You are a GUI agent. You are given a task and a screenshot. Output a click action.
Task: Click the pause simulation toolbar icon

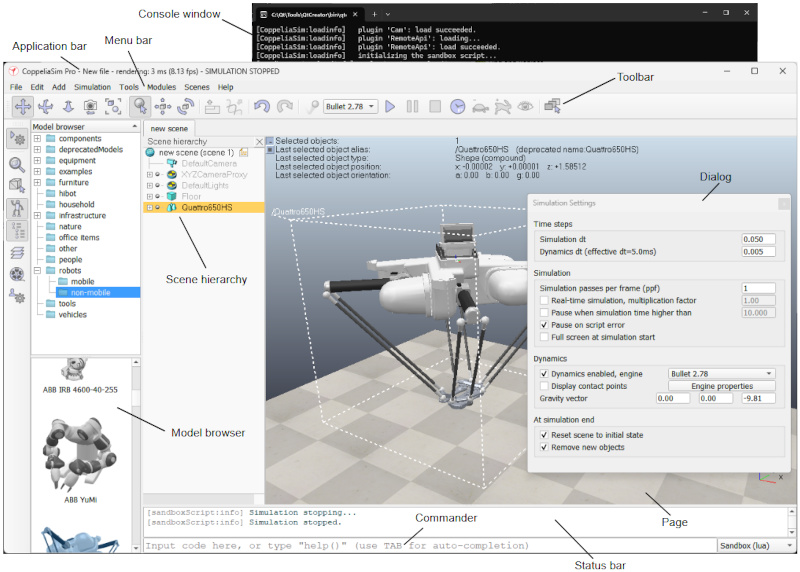(x=412, y=107)
